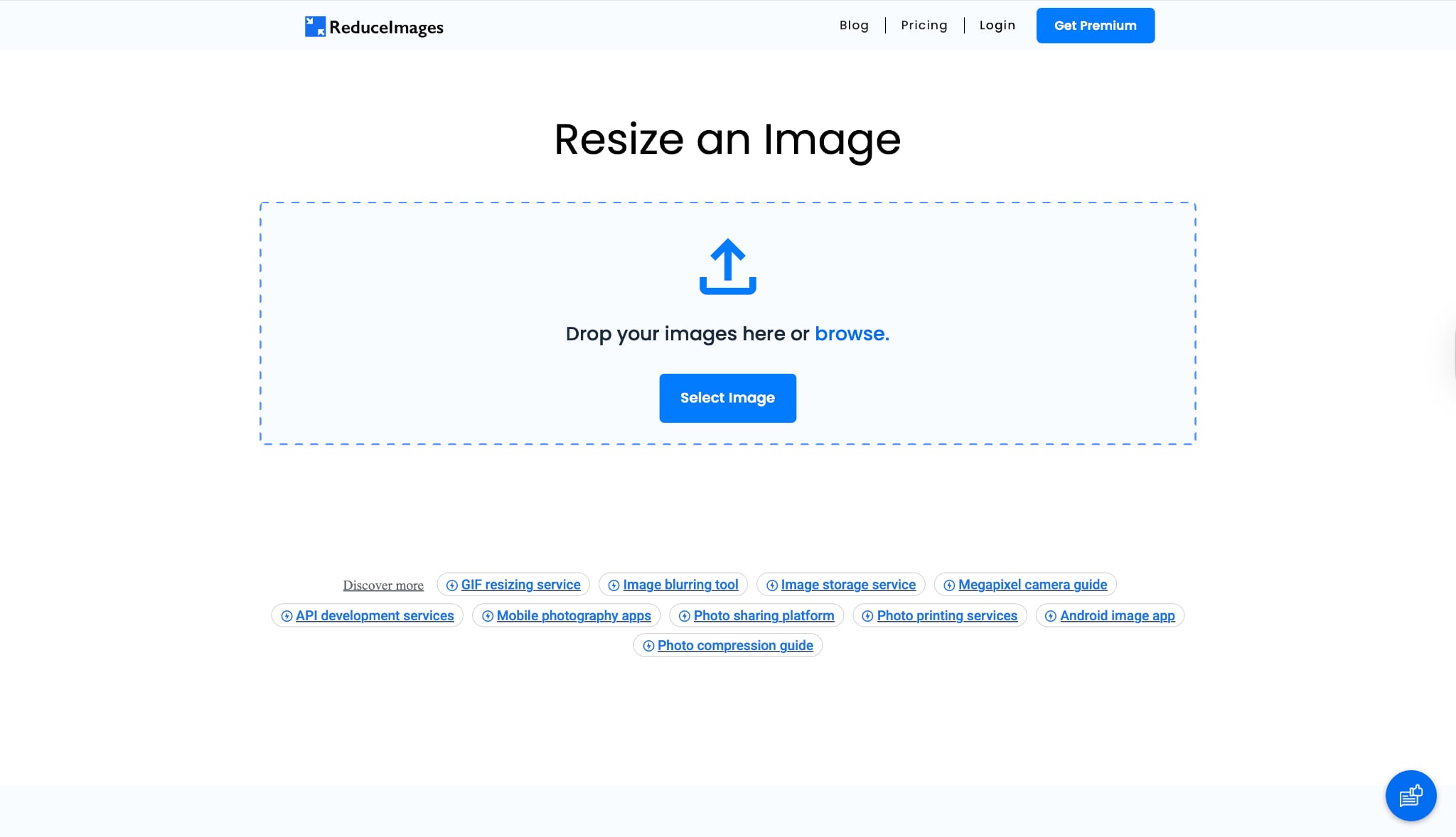Click the icon next to Image blurring tool

point(614,585)
